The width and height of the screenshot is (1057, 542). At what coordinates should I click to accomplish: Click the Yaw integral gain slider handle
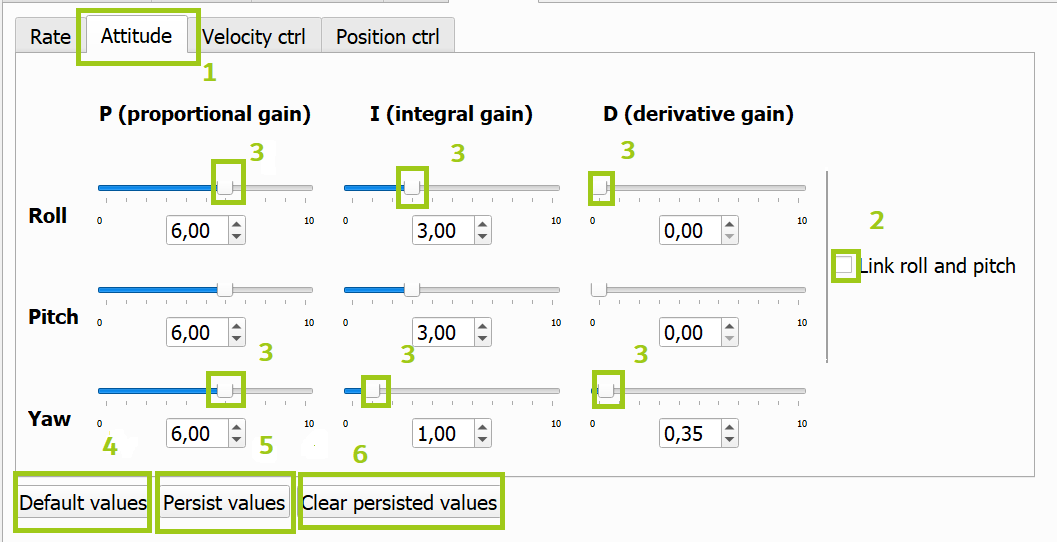374,391
